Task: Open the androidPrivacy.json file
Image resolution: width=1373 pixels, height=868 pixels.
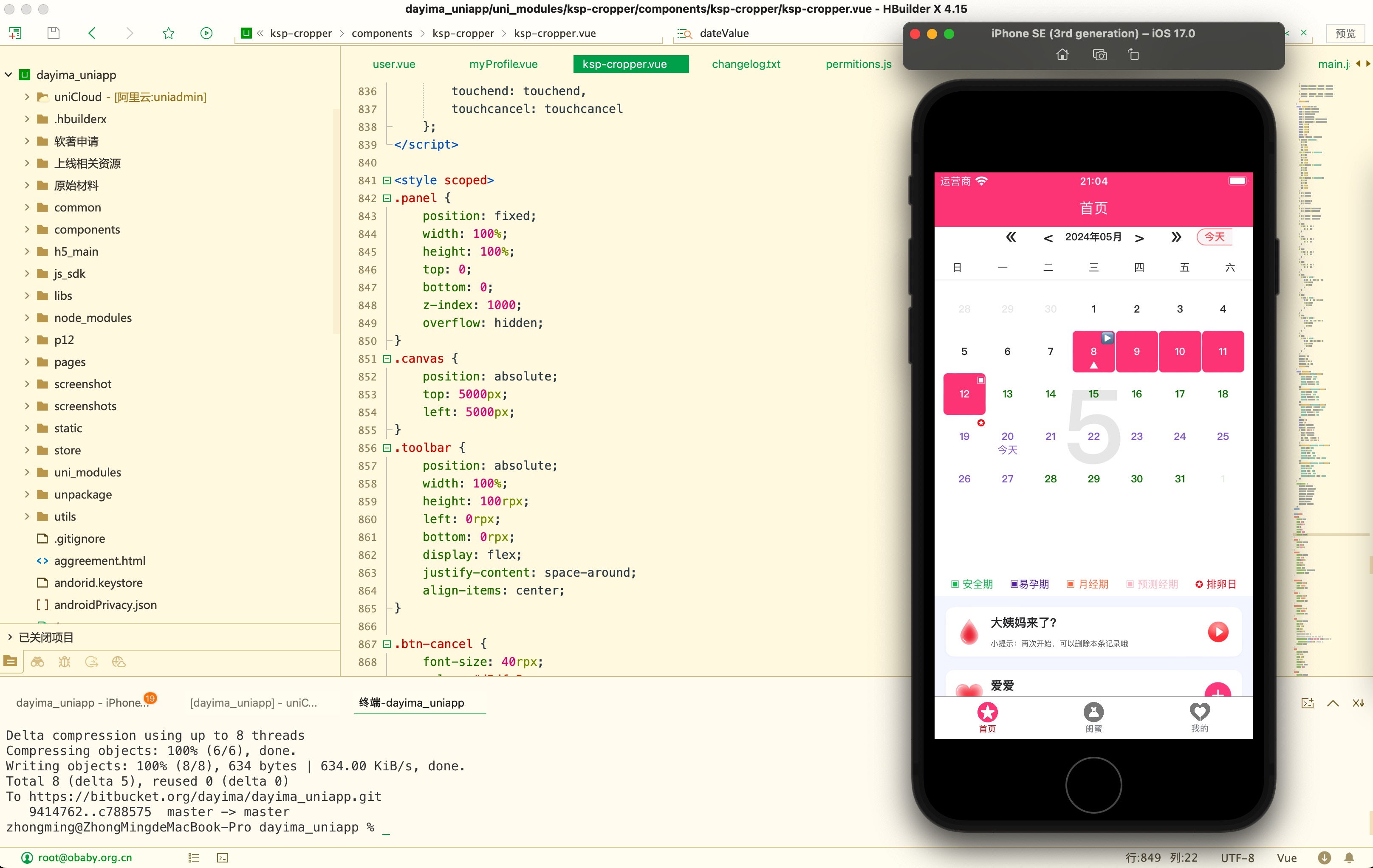Action: coord(105,605)
